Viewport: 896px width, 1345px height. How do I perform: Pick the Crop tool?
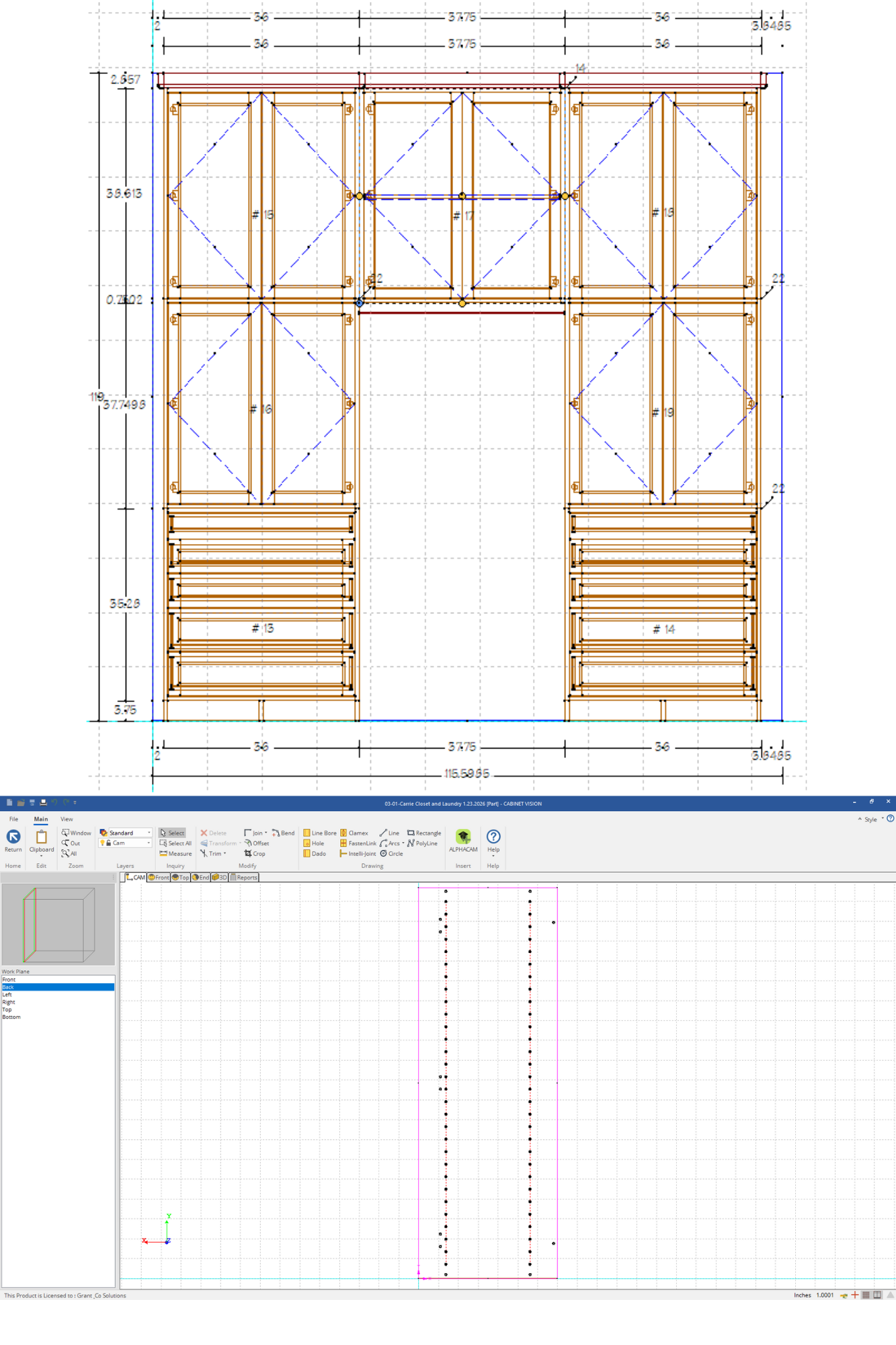(255, 853)
